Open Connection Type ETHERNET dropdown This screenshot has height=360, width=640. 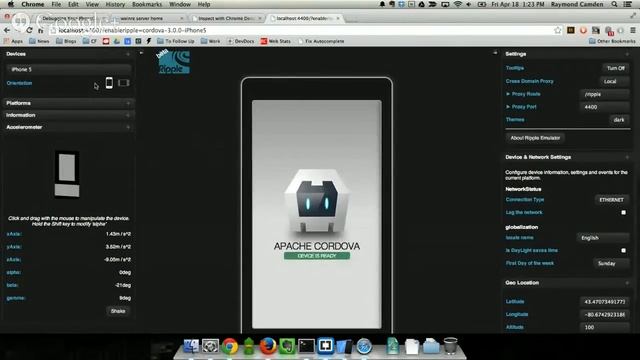(x=611, y=200)
